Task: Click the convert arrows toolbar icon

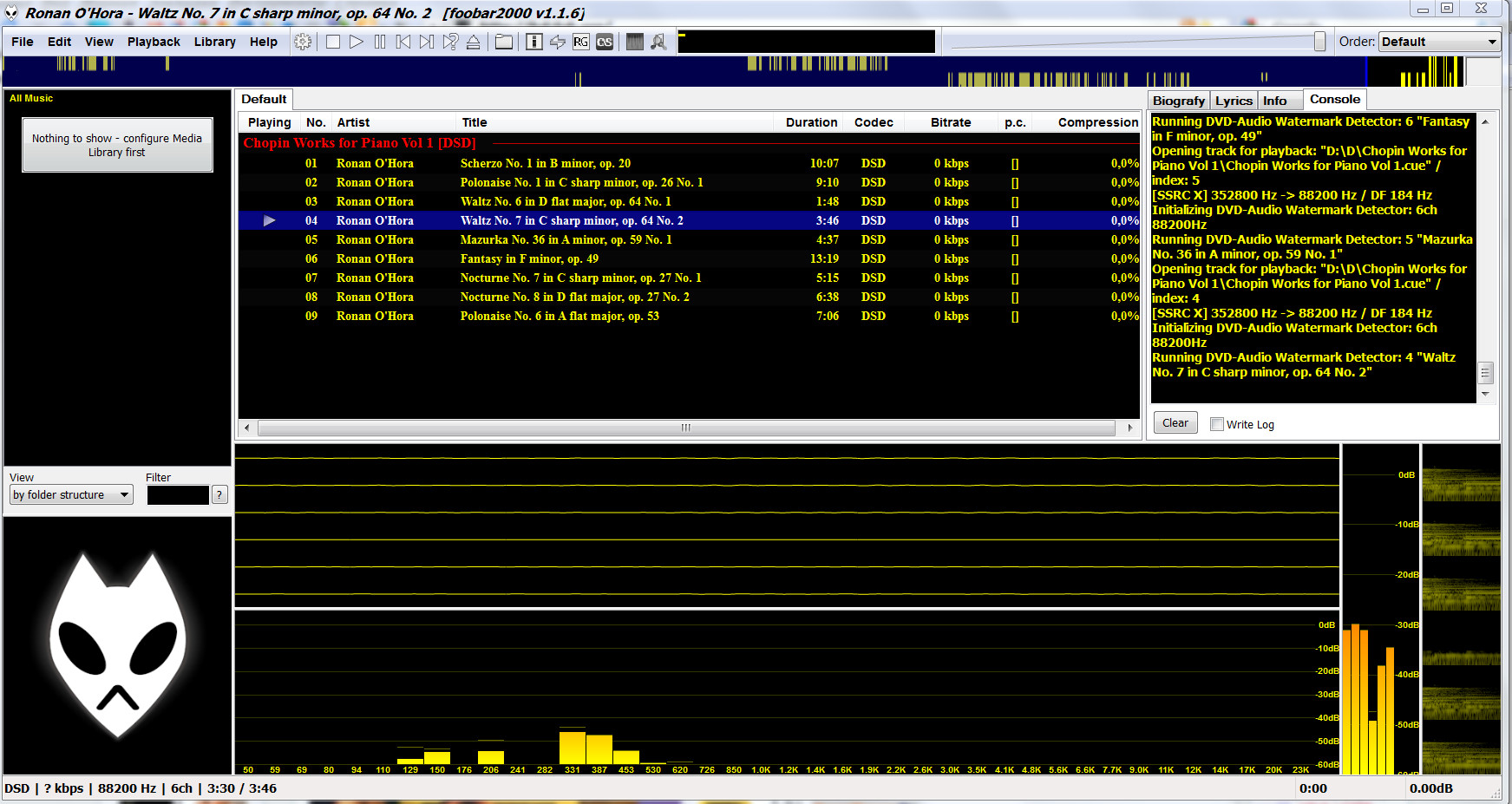Action: pos(558,42)
